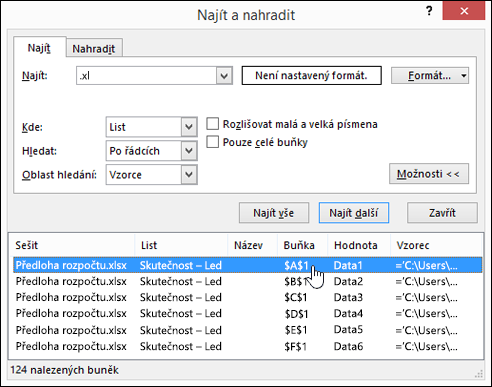Open the Oblast hledání dropdown showing Vzorce
This screenshot has width=492, height=387.
click(x=152, y=175)
